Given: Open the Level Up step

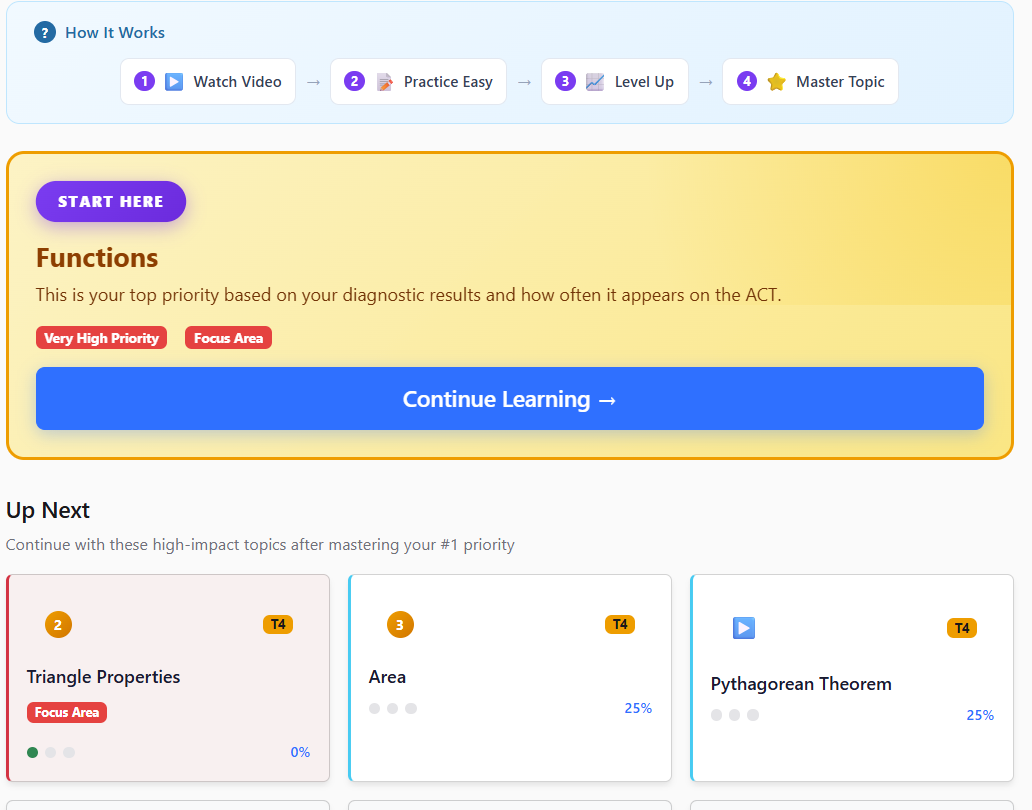Looking at the screenshot, I should click(615, 82).
